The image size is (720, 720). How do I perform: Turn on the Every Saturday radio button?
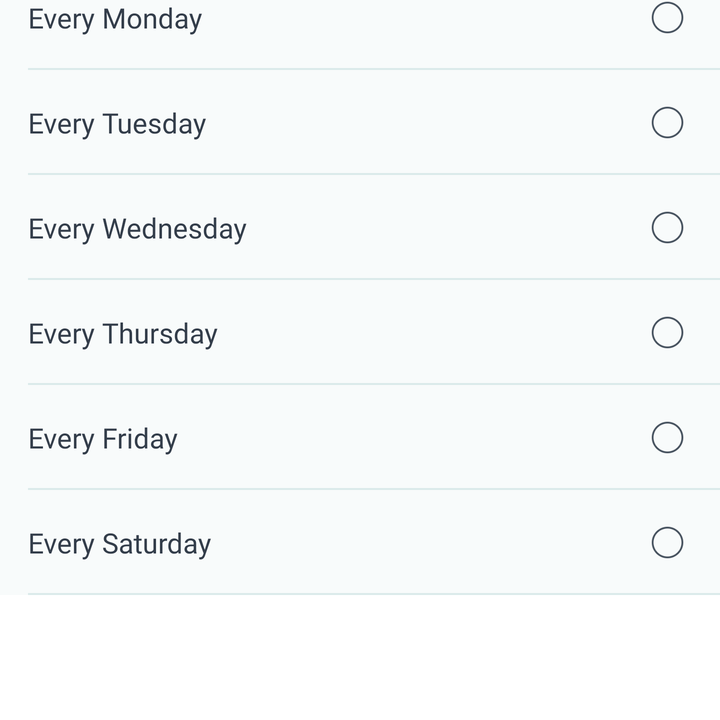click(667, 542)
